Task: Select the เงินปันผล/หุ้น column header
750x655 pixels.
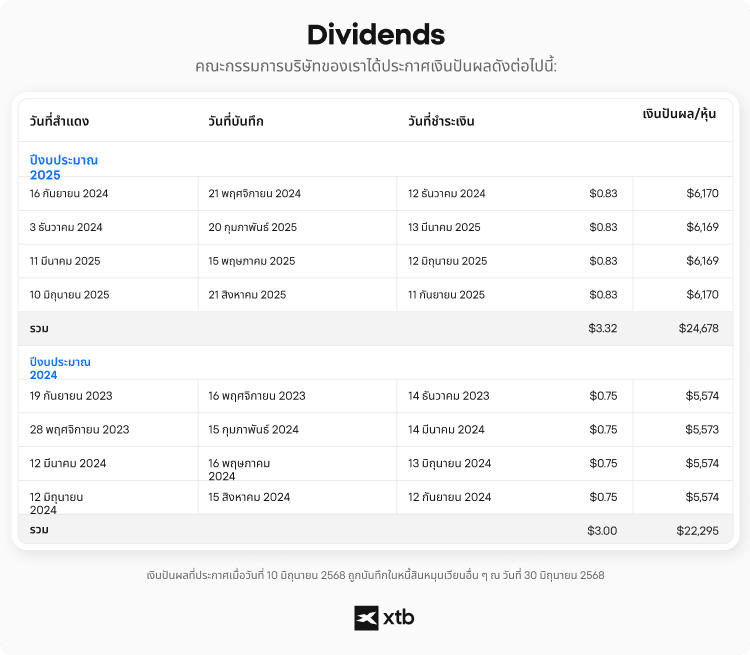Action: 679,114
